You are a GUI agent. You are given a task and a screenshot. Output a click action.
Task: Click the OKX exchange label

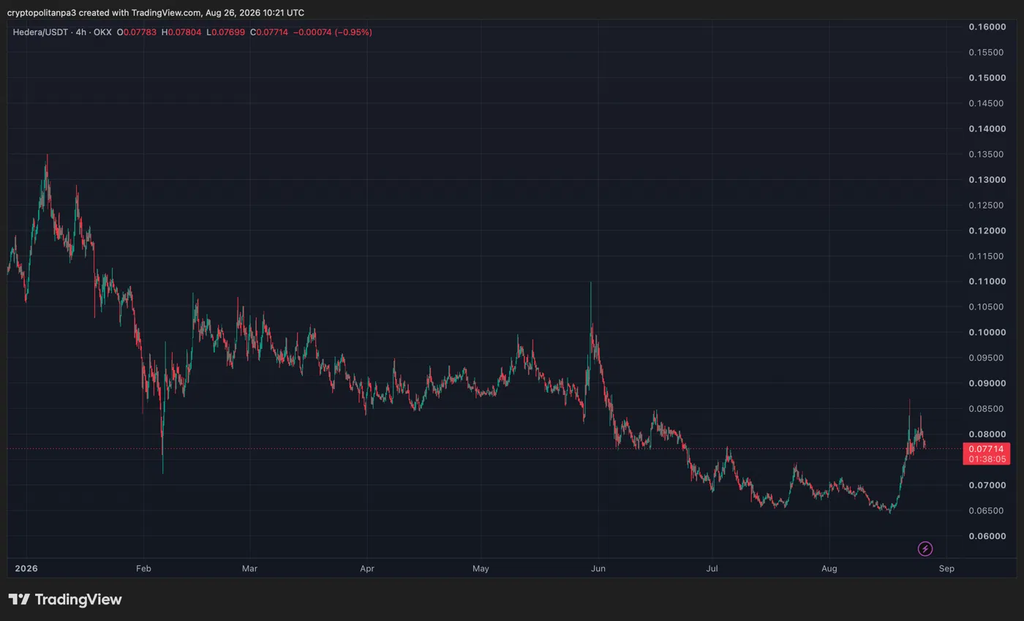(103, 32)
